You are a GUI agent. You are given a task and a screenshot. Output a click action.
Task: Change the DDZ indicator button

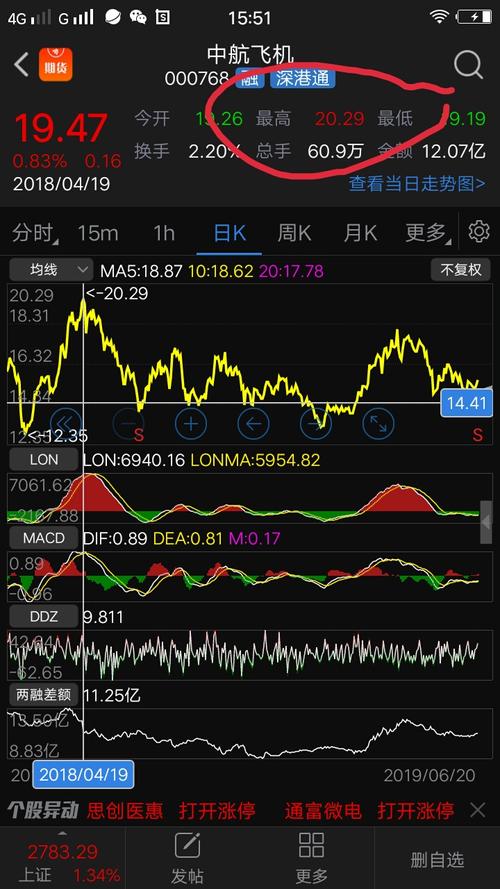pyautogui.click(x=44, y=616)
